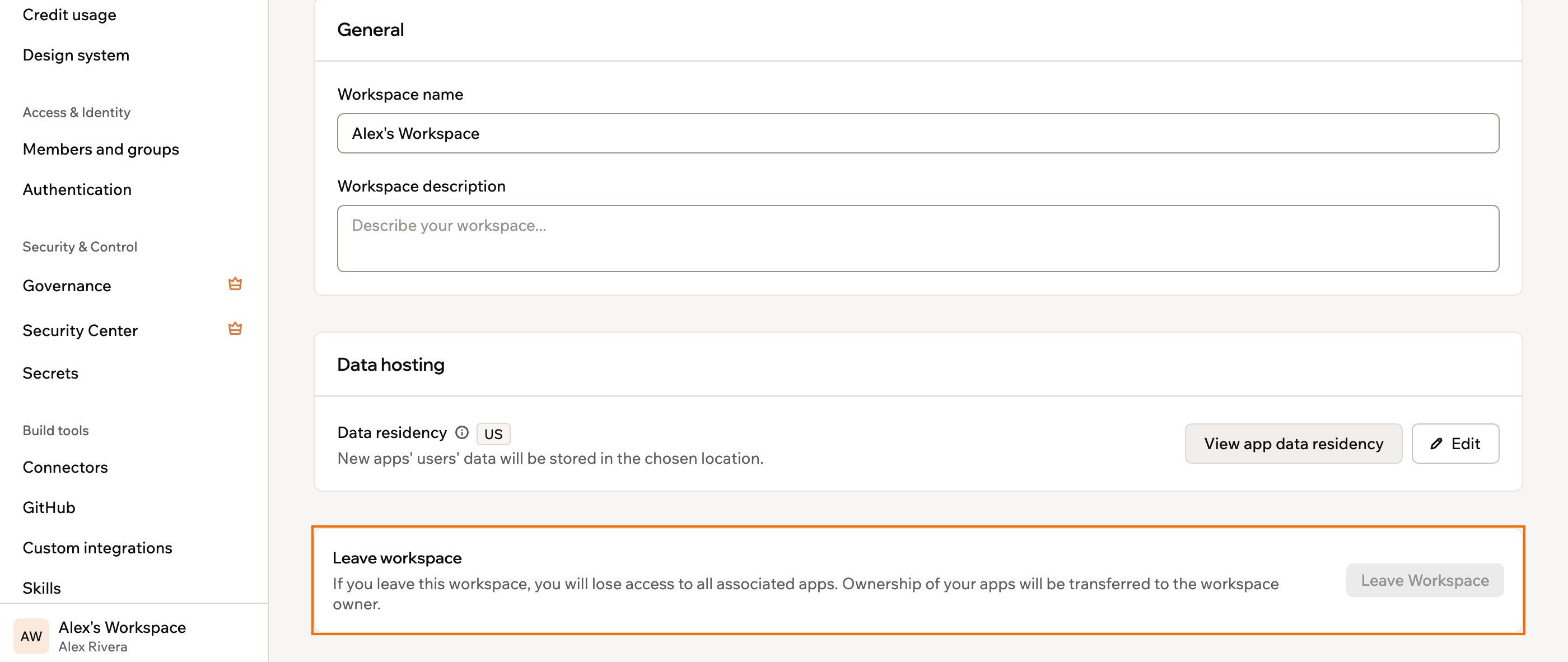Click the Governance crown upgrade icon
This screenshot has height=662, width=1568.
235,284
